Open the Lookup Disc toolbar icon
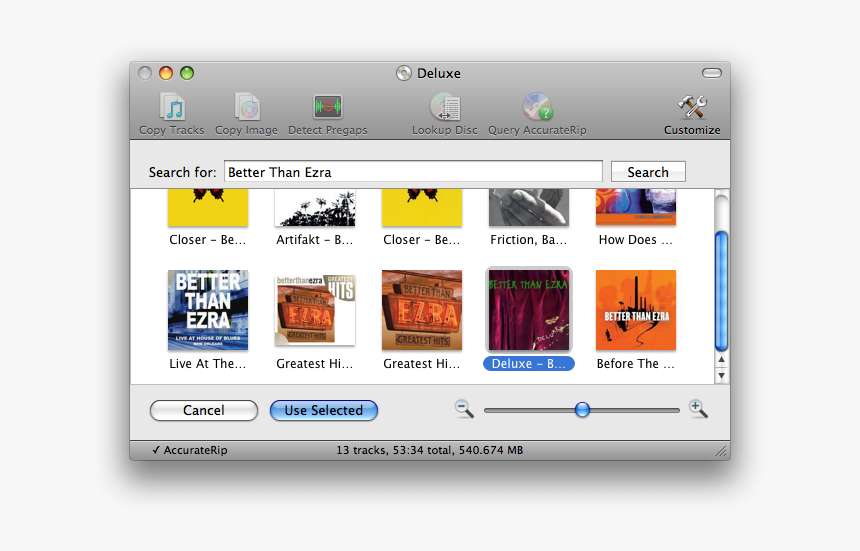 [445, 106]
